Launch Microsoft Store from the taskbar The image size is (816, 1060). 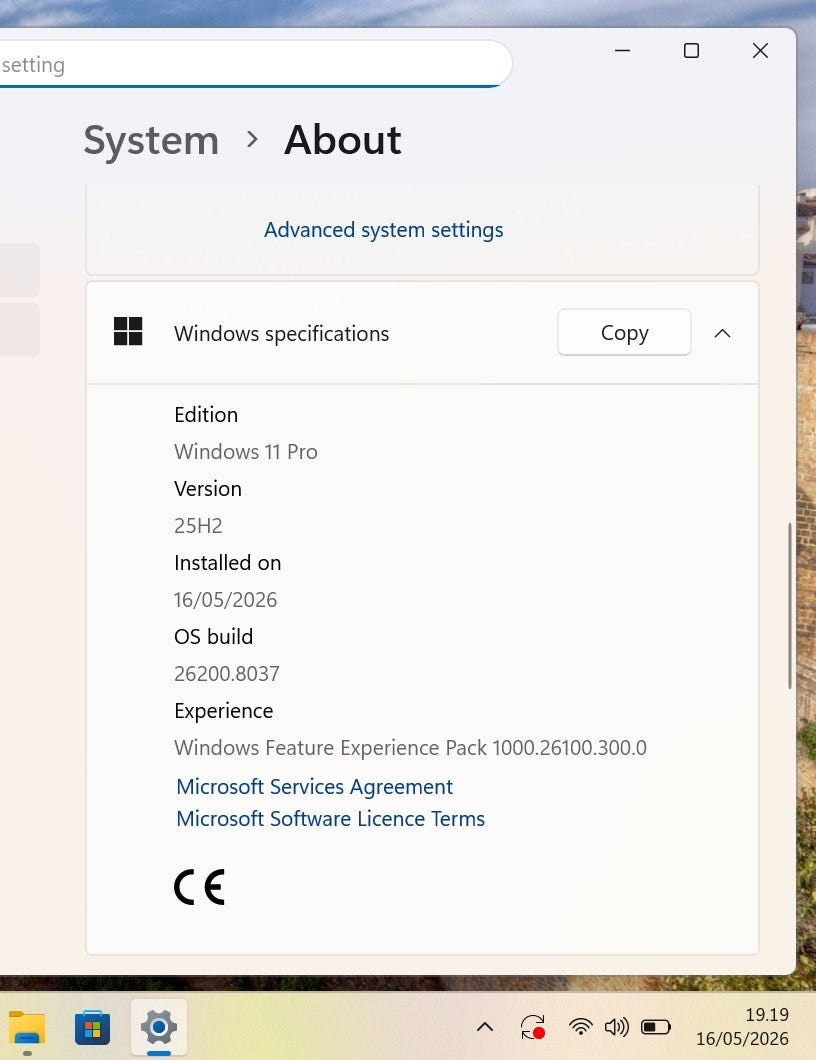(x=93, y=1028)
